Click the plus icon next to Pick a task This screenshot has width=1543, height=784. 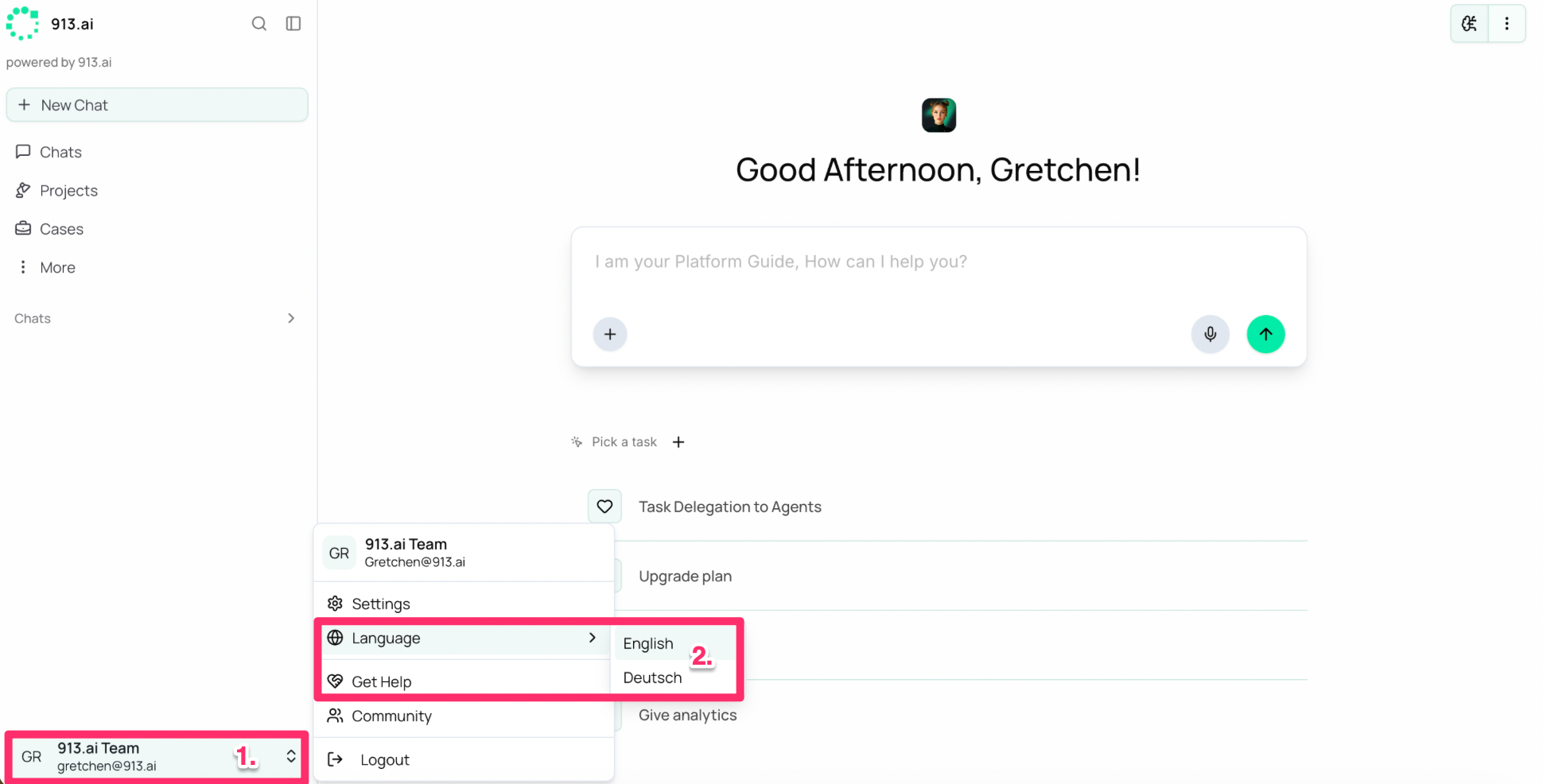[678, 442]
